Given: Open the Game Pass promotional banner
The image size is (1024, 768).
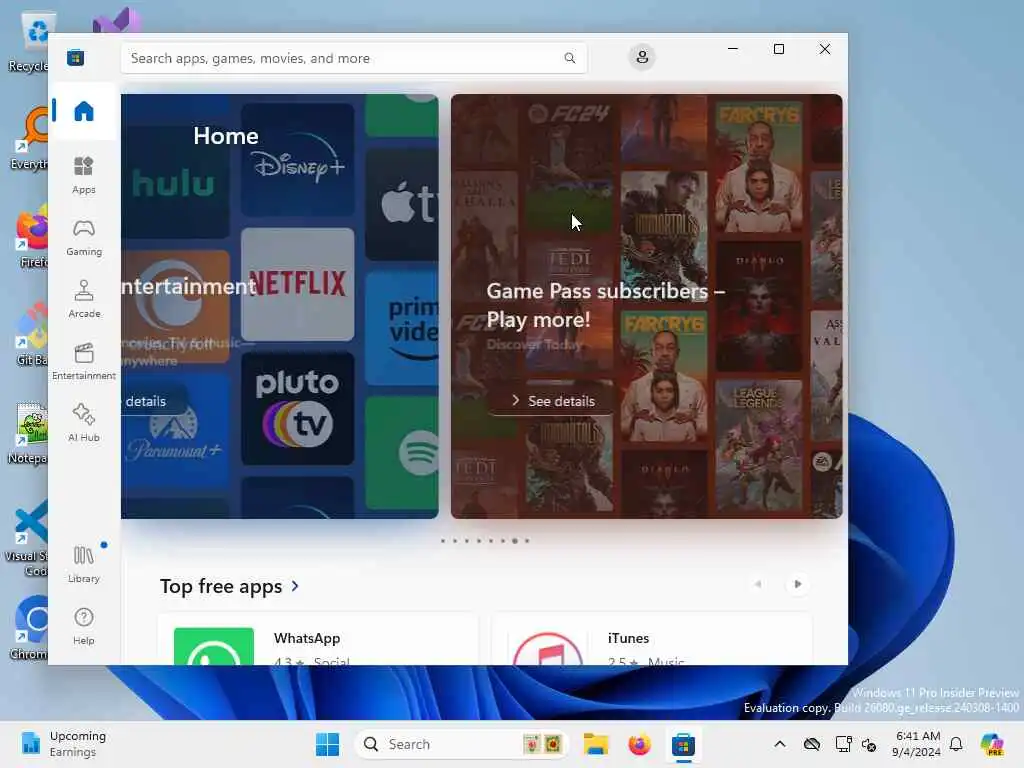Looking at the screenshot, I should (x=647, y=306).
